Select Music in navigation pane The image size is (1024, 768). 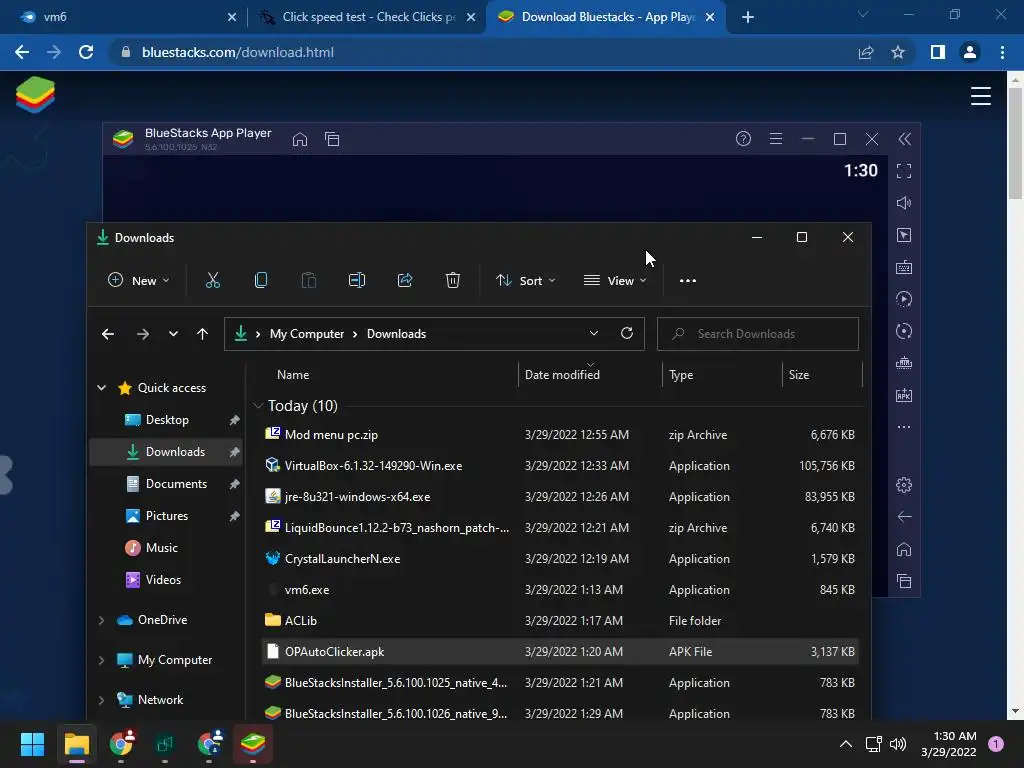point(161,548)
